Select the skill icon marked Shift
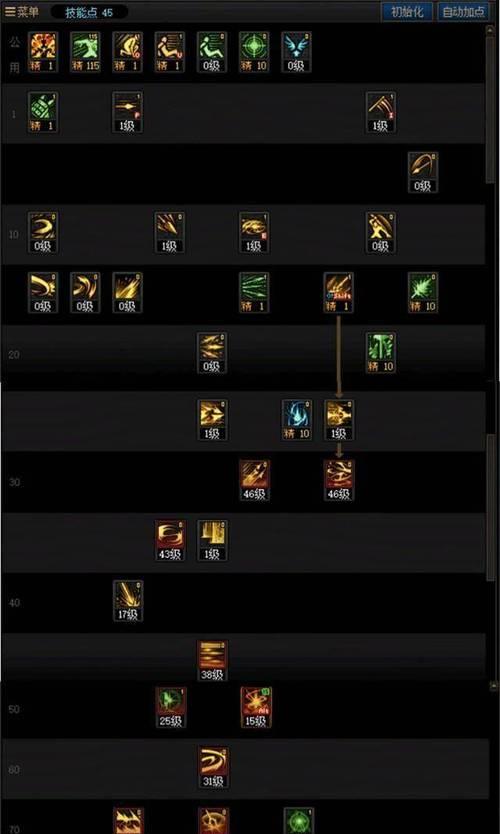Image resolution: width=500 pixels, height=834 pixels. tap(339, 293)
